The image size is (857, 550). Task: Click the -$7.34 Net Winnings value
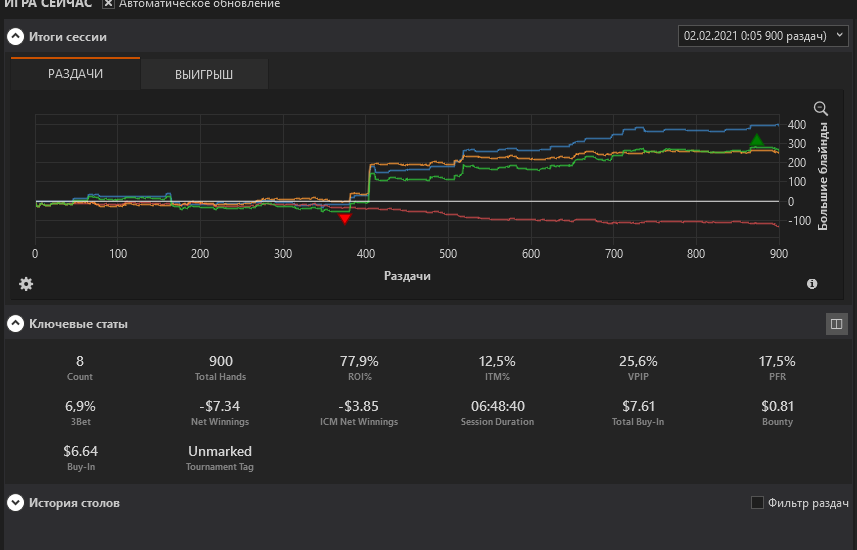click(220, 406)
